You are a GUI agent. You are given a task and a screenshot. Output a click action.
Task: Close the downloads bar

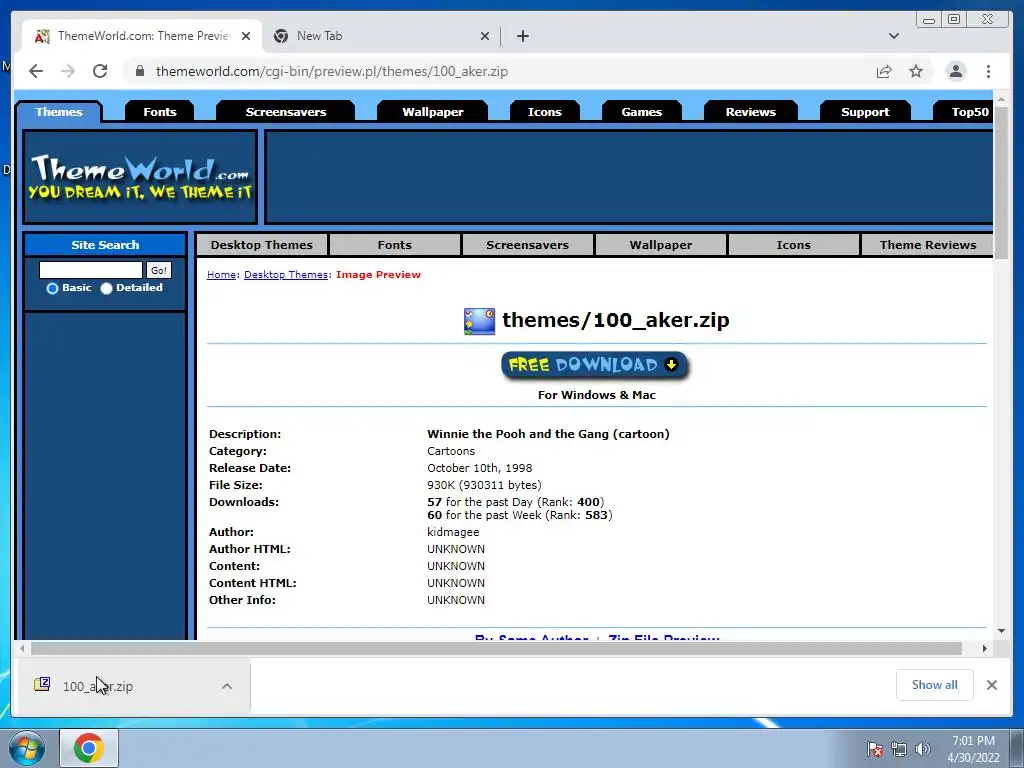click(992, 685)
